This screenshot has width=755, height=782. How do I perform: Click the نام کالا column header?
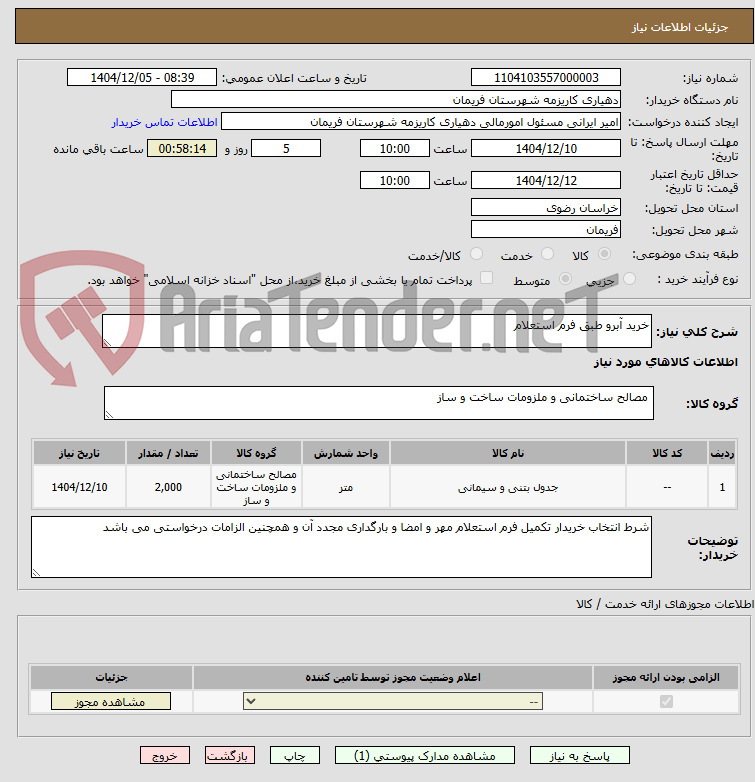tap(508, 453)
